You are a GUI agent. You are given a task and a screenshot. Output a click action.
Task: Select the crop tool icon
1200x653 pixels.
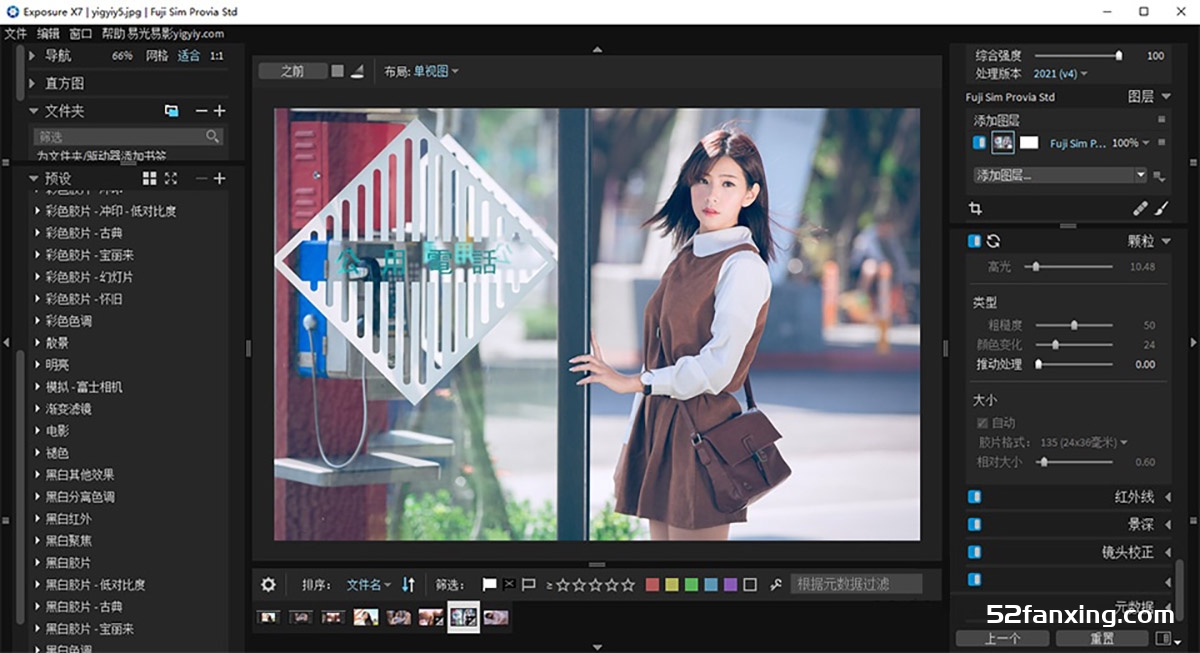tap(976, 209)
